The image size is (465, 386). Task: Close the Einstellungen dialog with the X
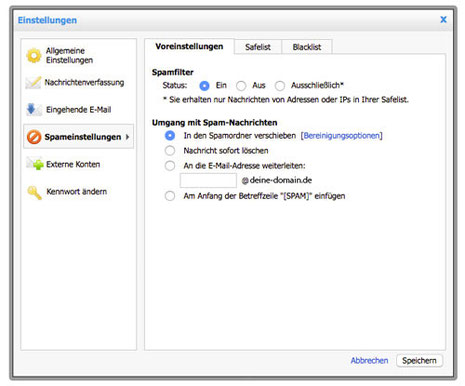click(443, 20)
